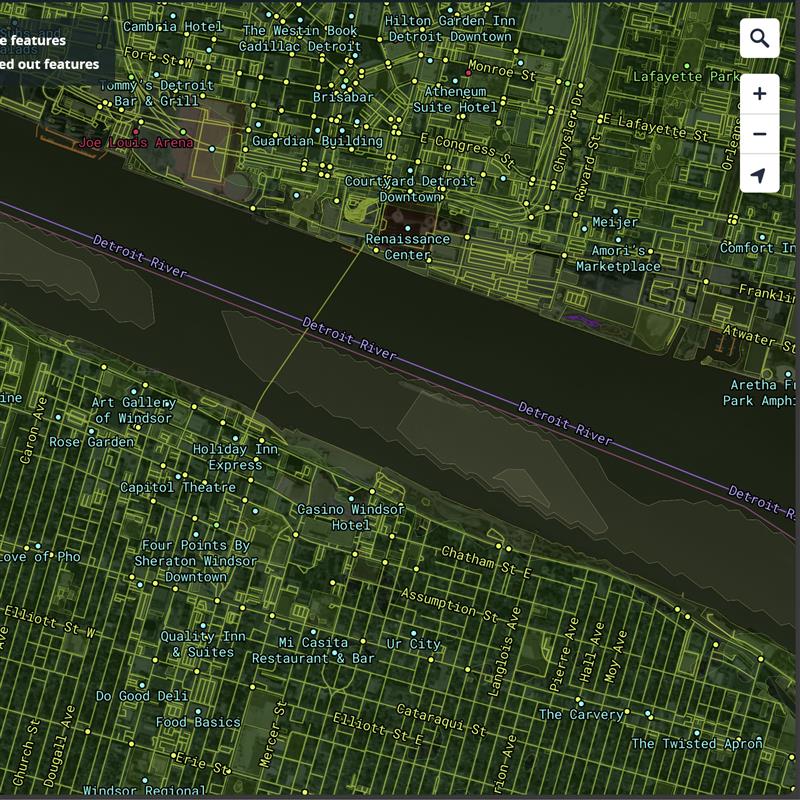Click the 'ed out features' legend entry
Viewport: 800px width, 800px height.
coord(50,64)
